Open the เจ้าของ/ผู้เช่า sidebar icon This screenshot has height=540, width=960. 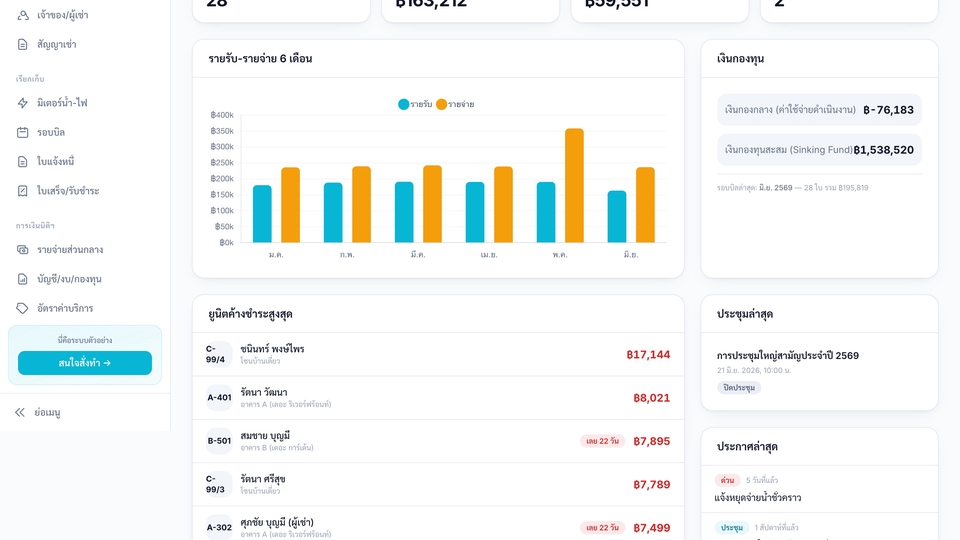pyautogui.click(x=23, y=15)
